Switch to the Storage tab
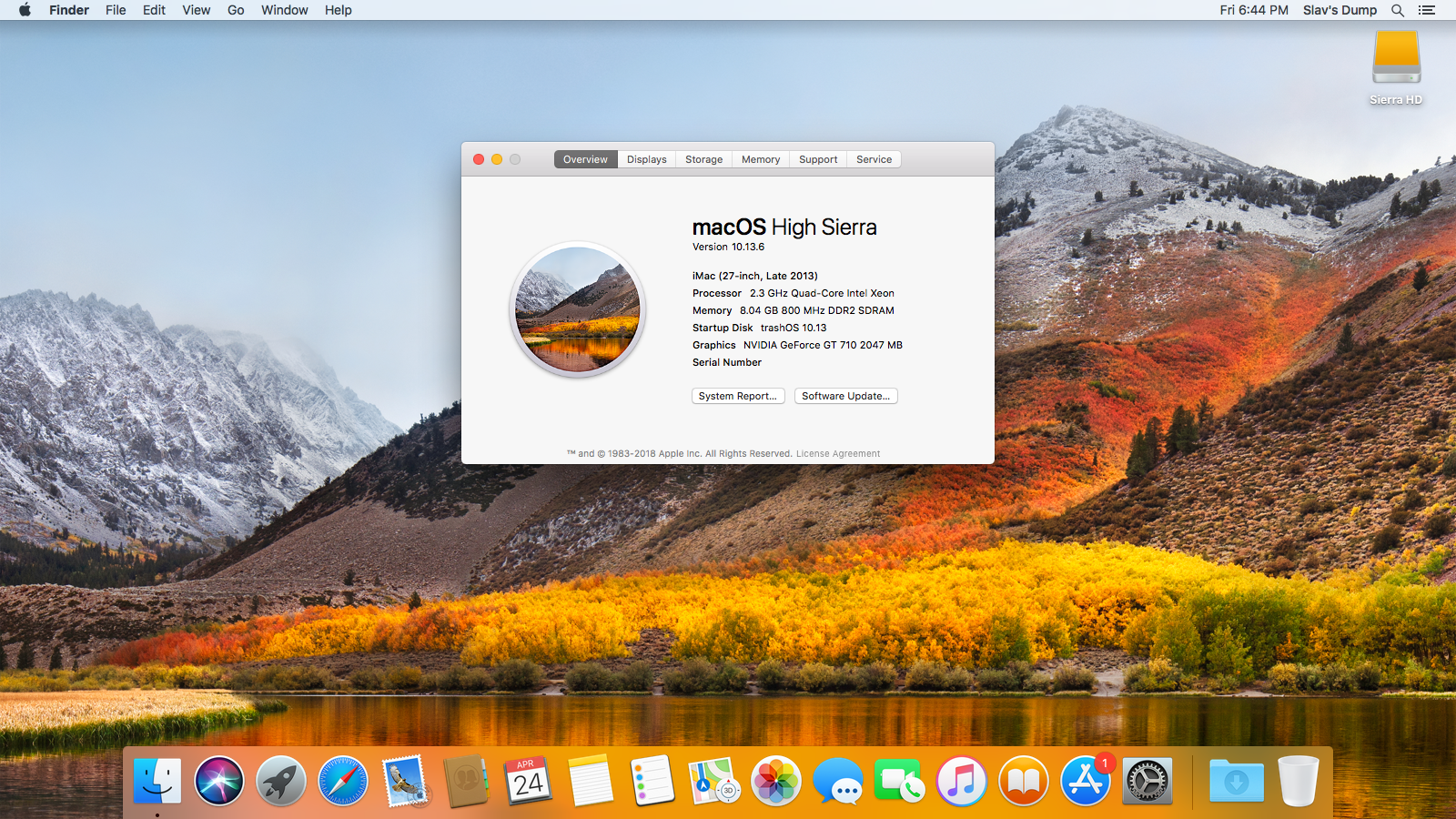This screenshot has width=1456, height=819. point(703,159)
